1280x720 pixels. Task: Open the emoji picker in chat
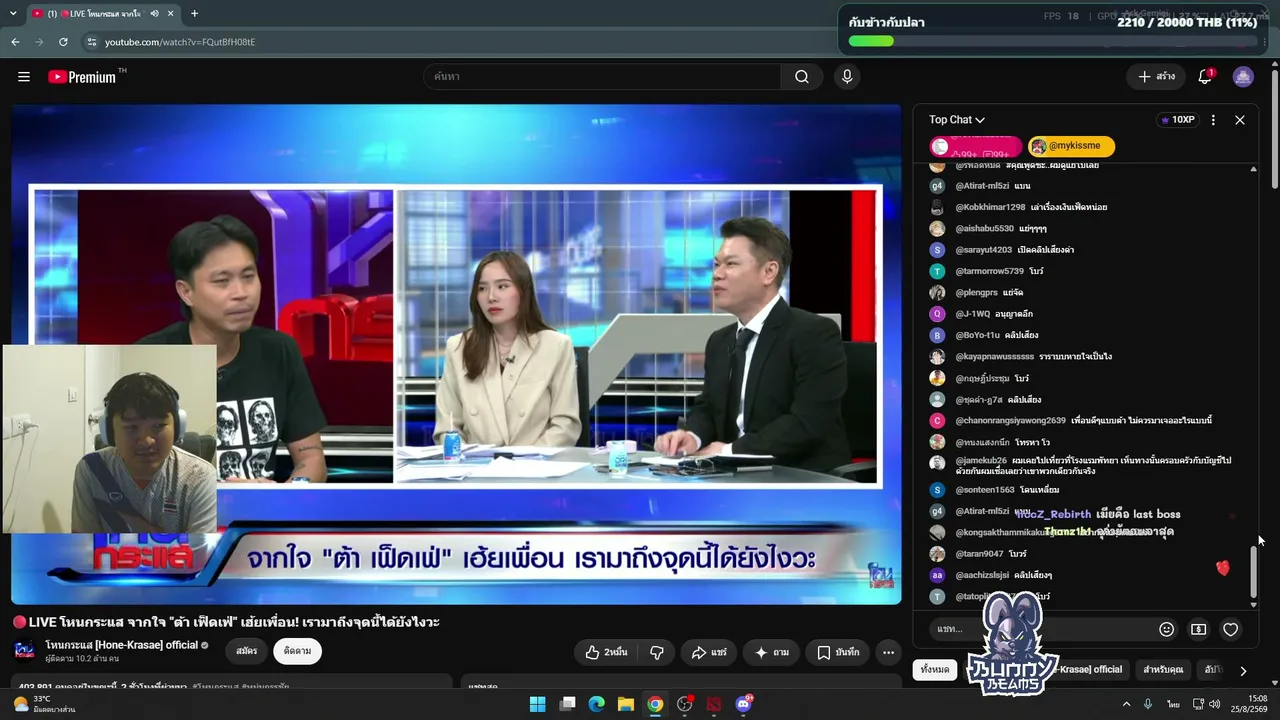[x=1166, y=629]
